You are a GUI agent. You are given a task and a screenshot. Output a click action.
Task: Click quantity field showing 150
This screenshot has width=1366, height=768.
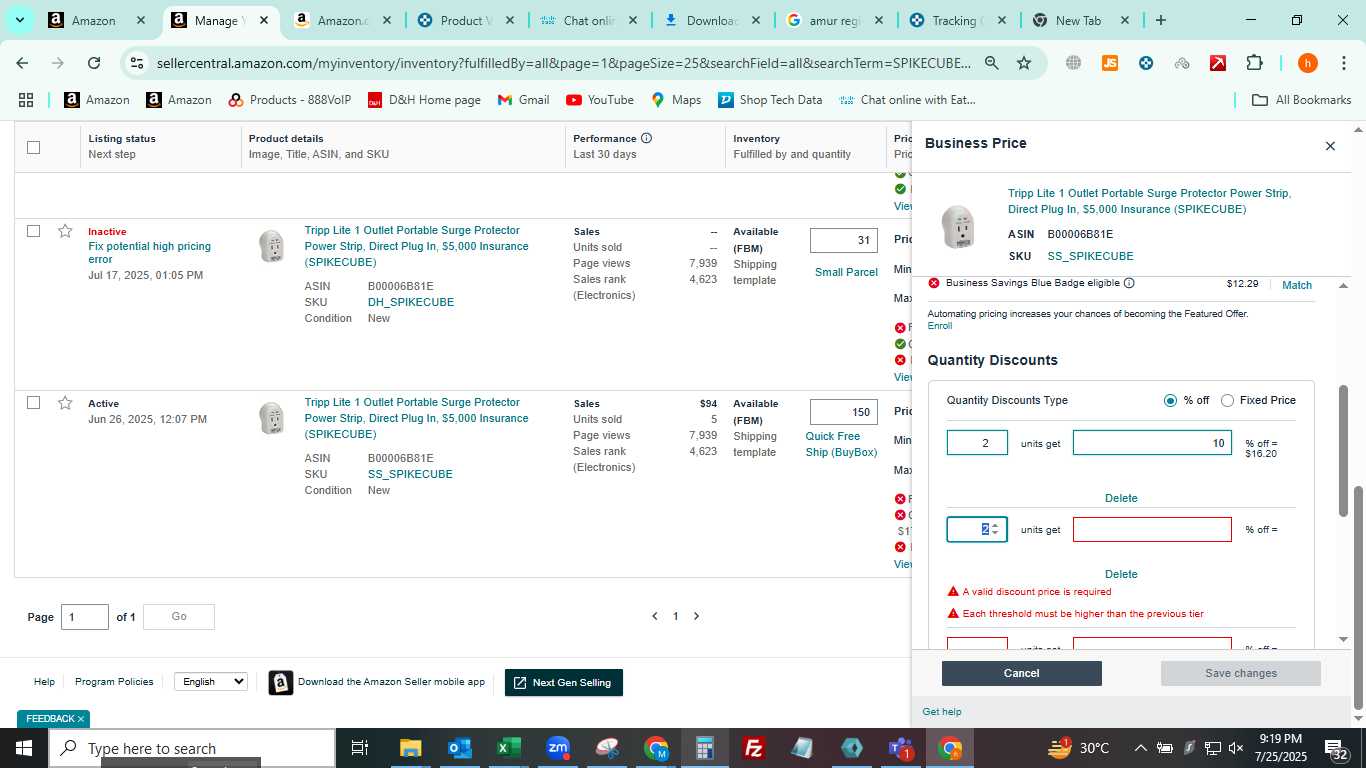pos(844,412)
